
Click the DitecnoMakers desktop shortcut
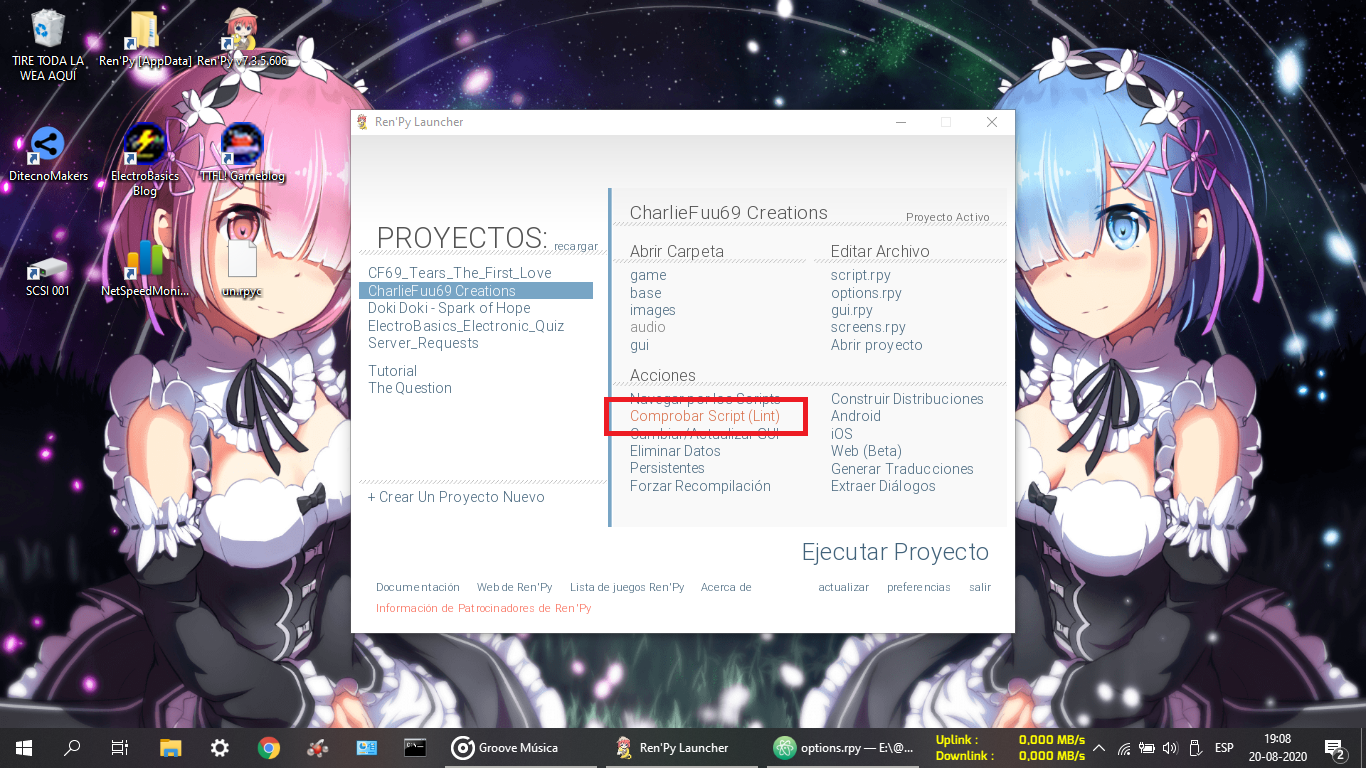[x=47, y=147]
